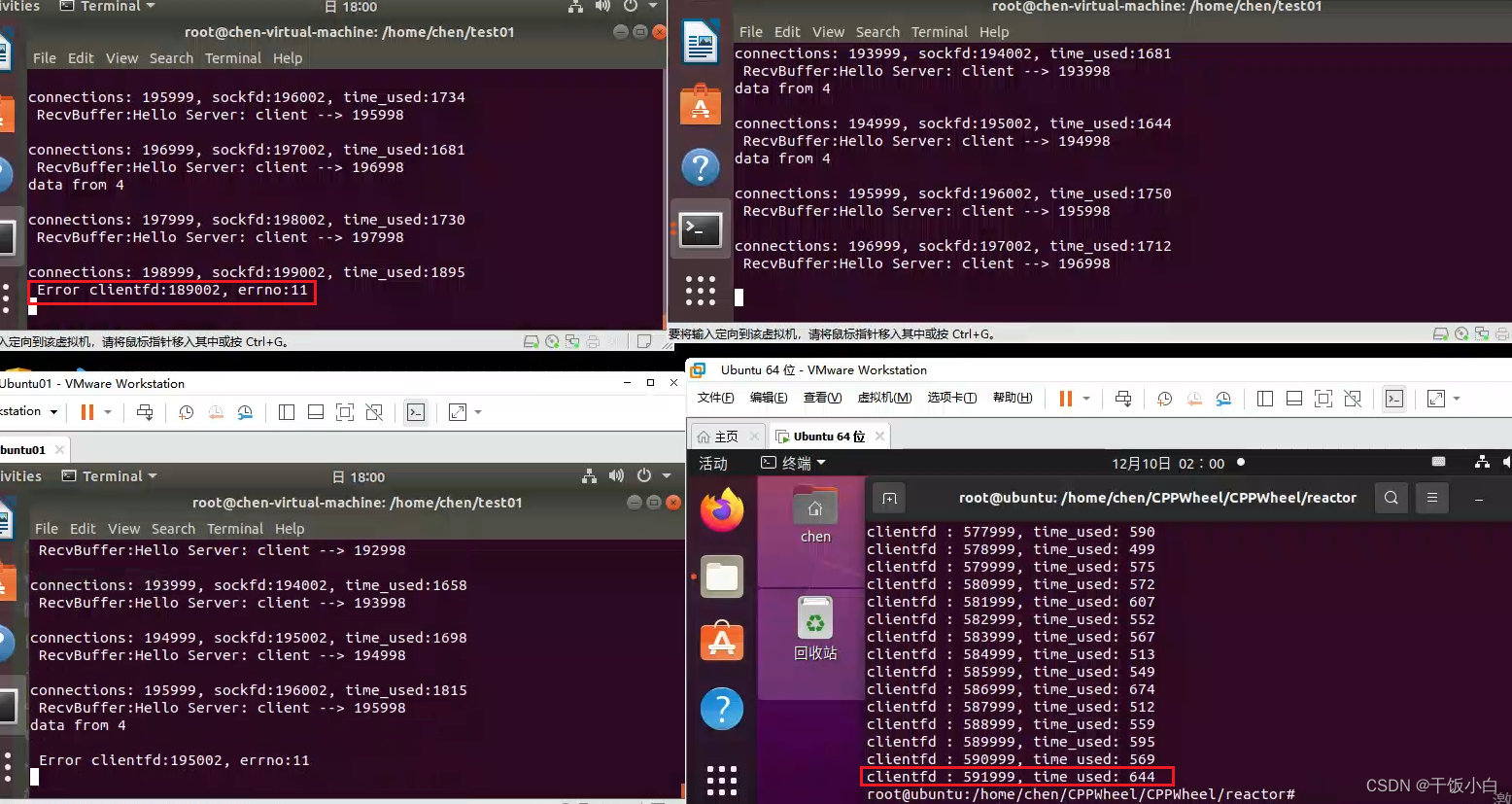
Task: Open the Workstation dropdown in Ubuntu01 window
Action: point(29,411)
